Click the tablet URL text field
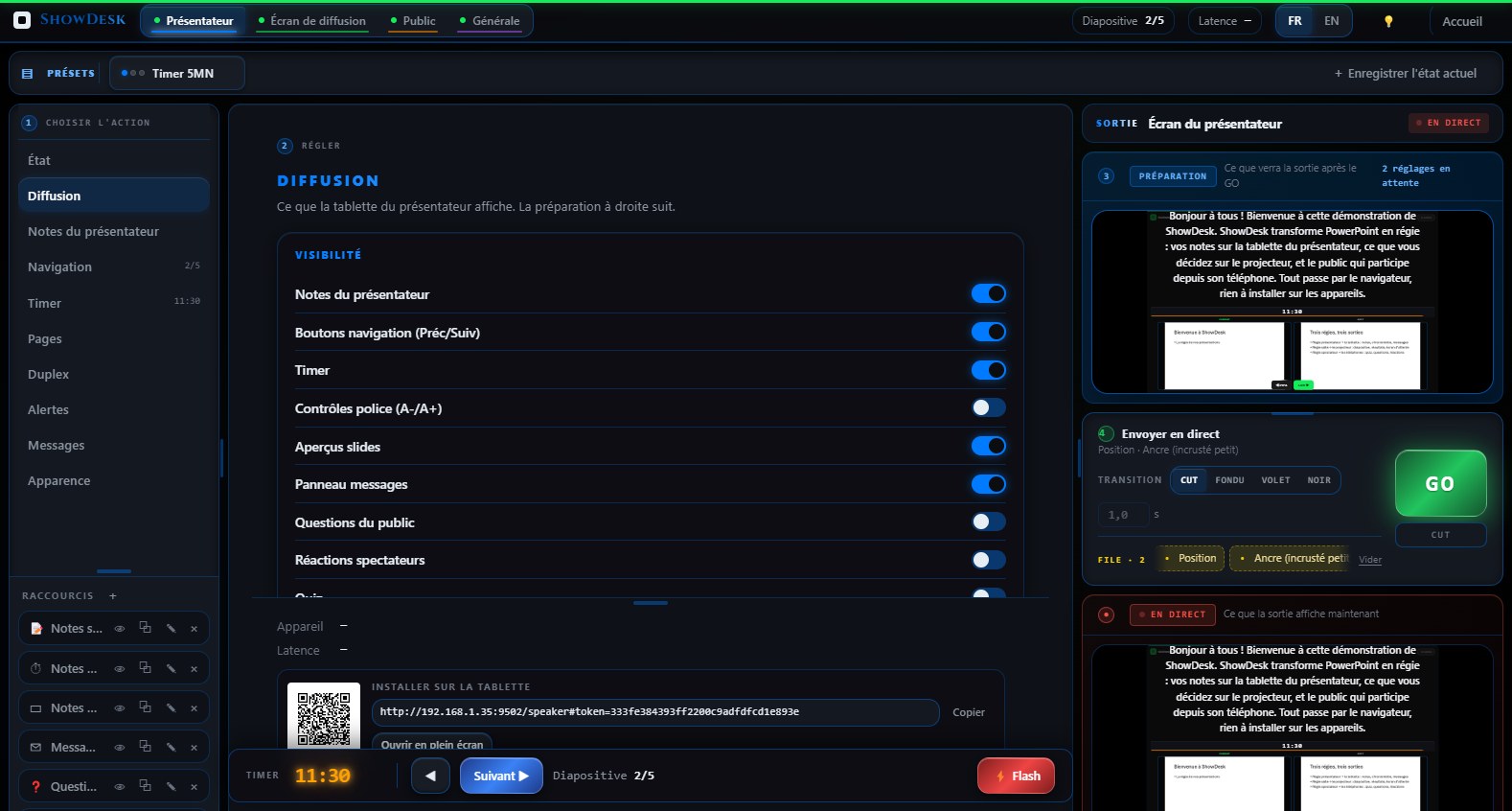The width and height of the screenshot is (1512, 811). 655,712
